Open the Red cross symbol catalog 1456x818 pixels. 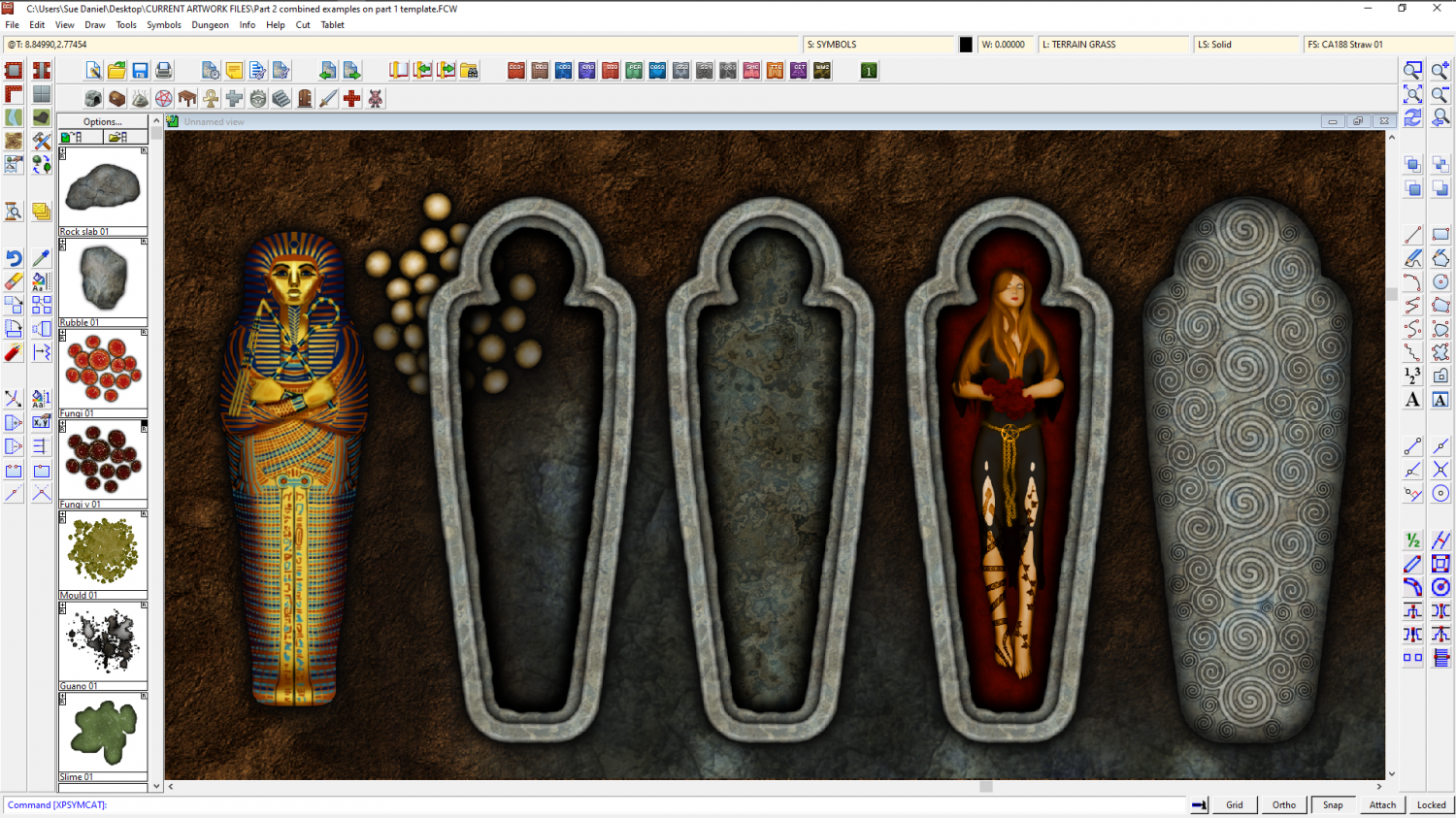[351, 99]
